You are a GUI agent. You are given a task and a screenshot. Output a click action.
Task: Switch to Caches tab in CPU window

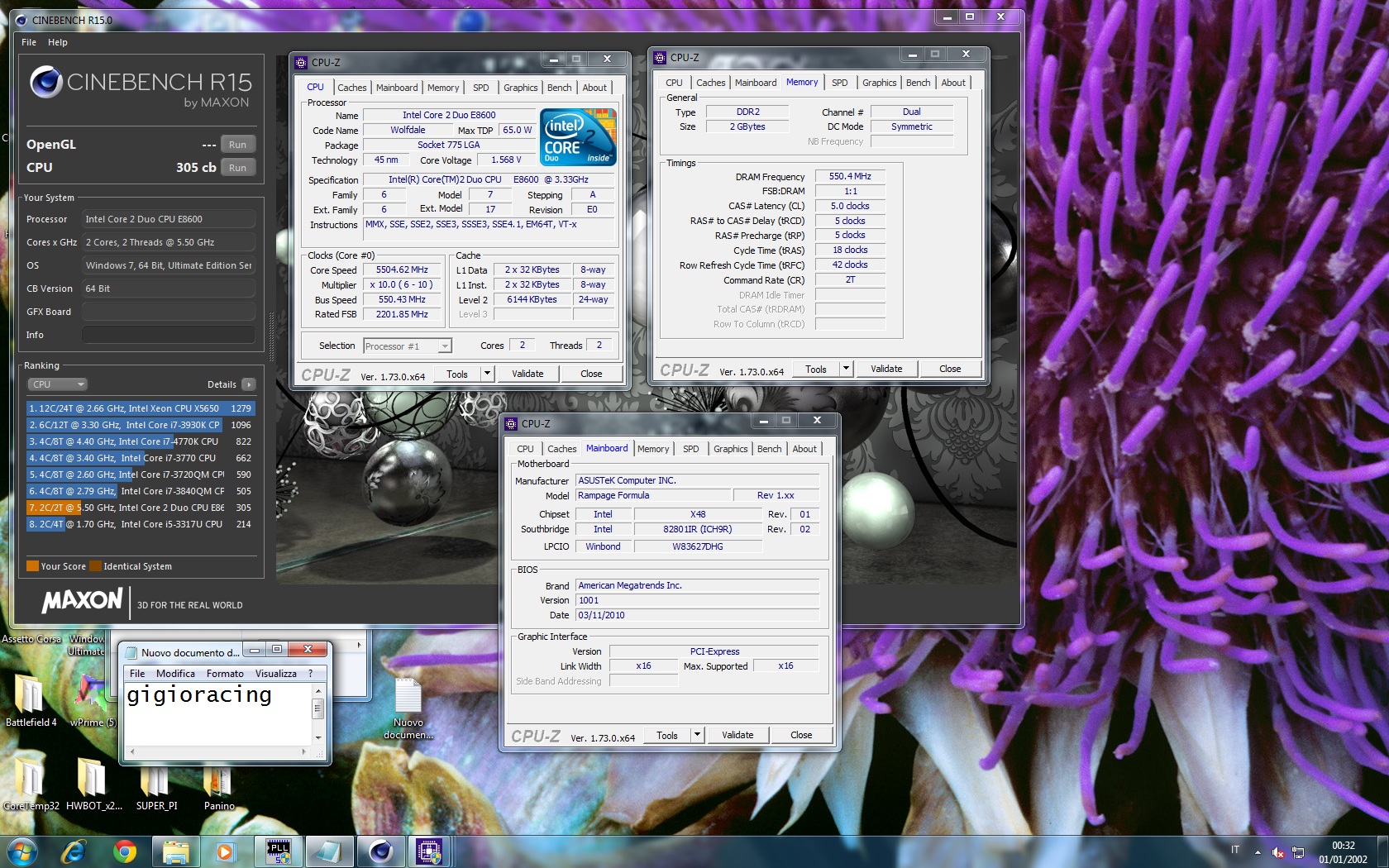coord(352,88)
